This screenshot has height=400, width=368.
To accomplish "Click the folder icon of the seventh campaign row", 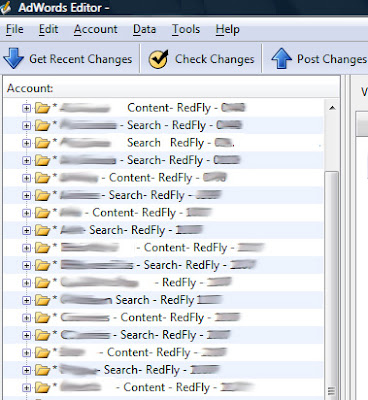I will point(42,213).
